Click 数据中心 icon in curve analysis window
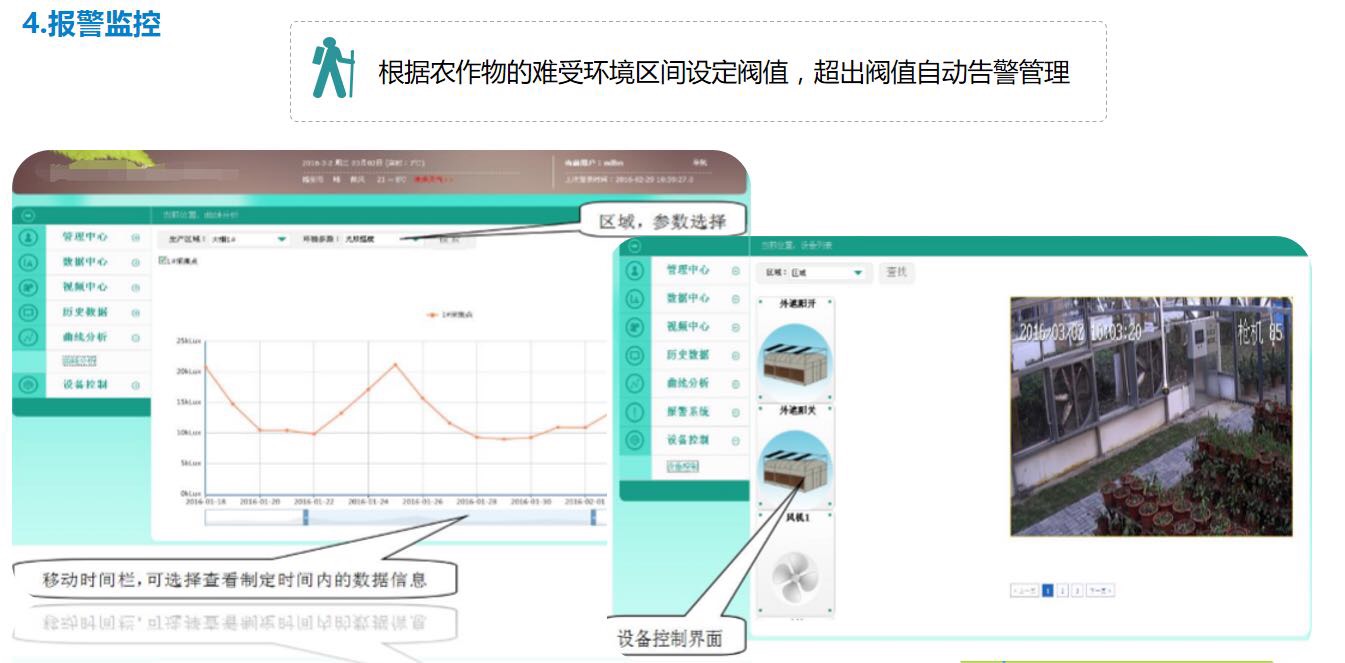1345x663 pixels. pos(29,262)
